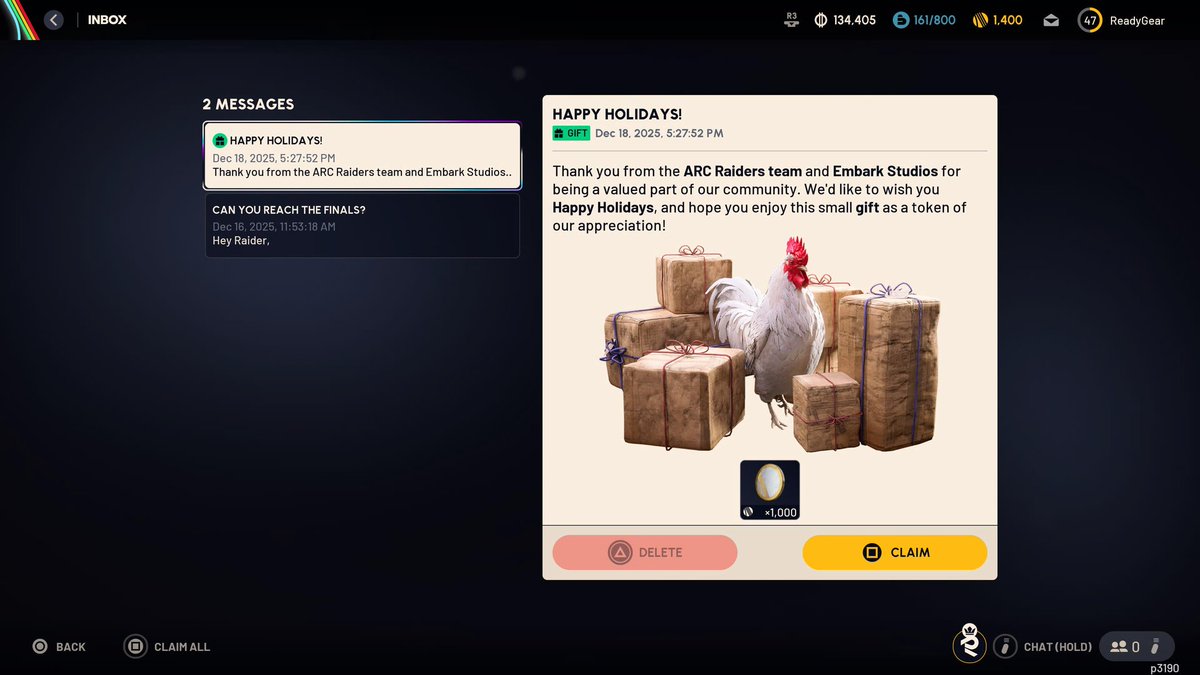This screenshot has width=1200, height=675.
Task: Open the Can You Reach The Finals message
Action: tap(362, 225)
